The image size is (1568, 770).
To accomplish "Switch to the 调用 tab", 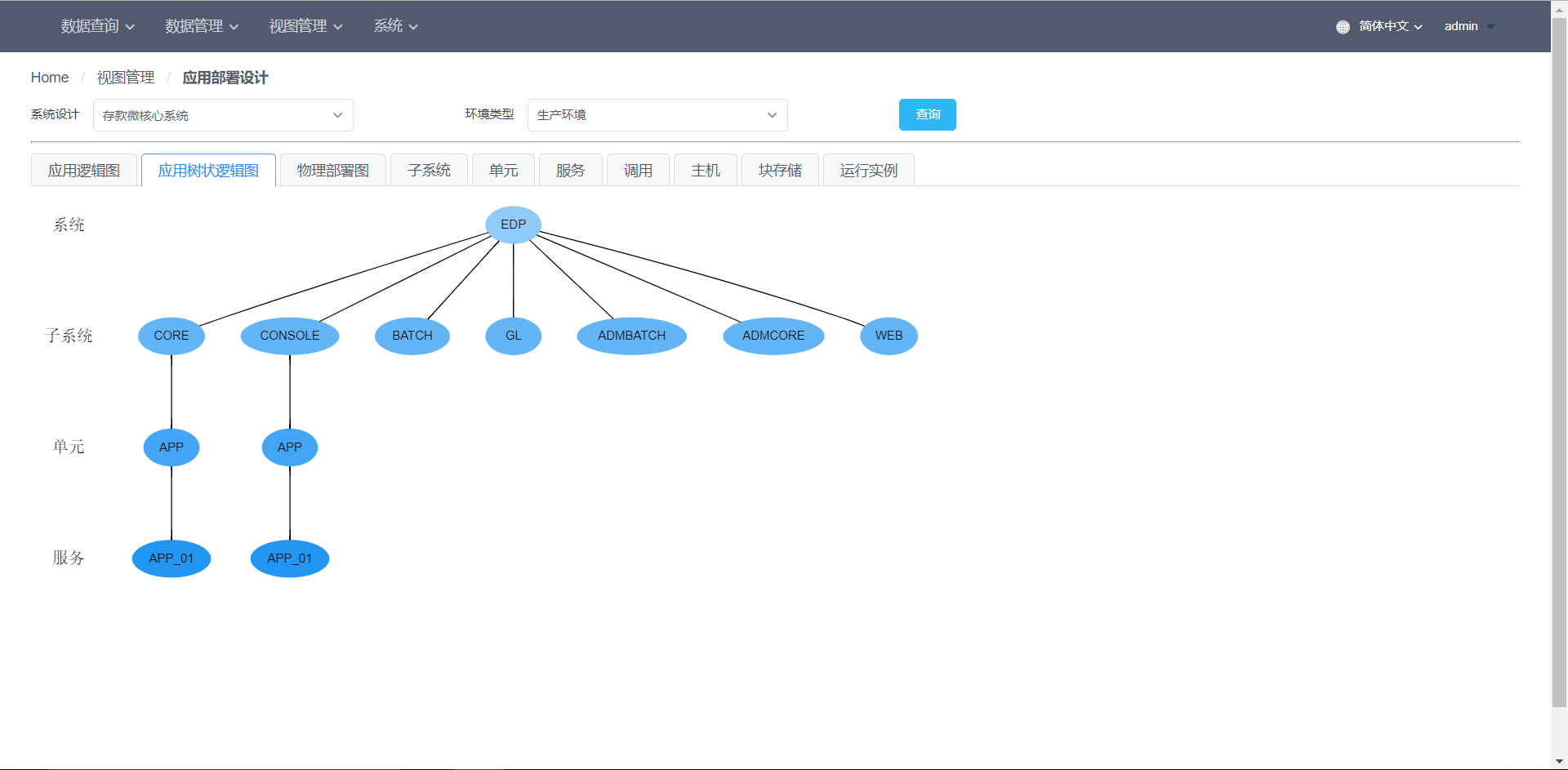I will [639, 170].
